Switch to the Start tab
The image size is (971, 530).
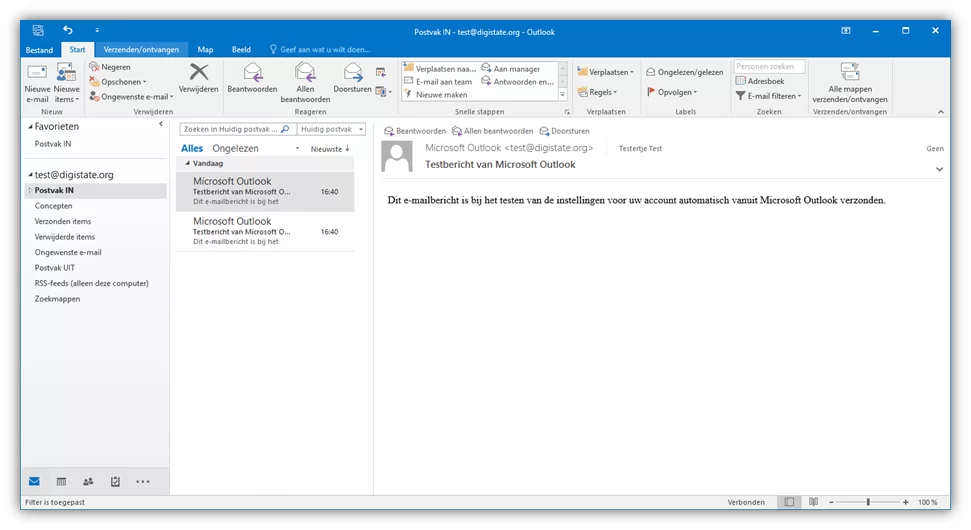77,50
